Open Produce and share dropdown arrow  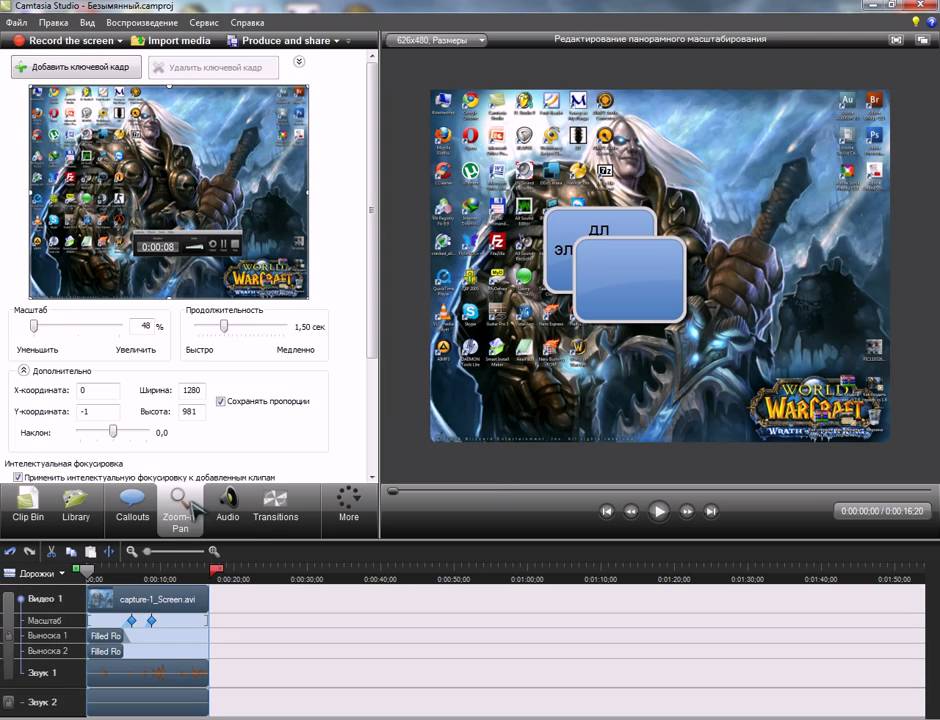pos(336,41)
